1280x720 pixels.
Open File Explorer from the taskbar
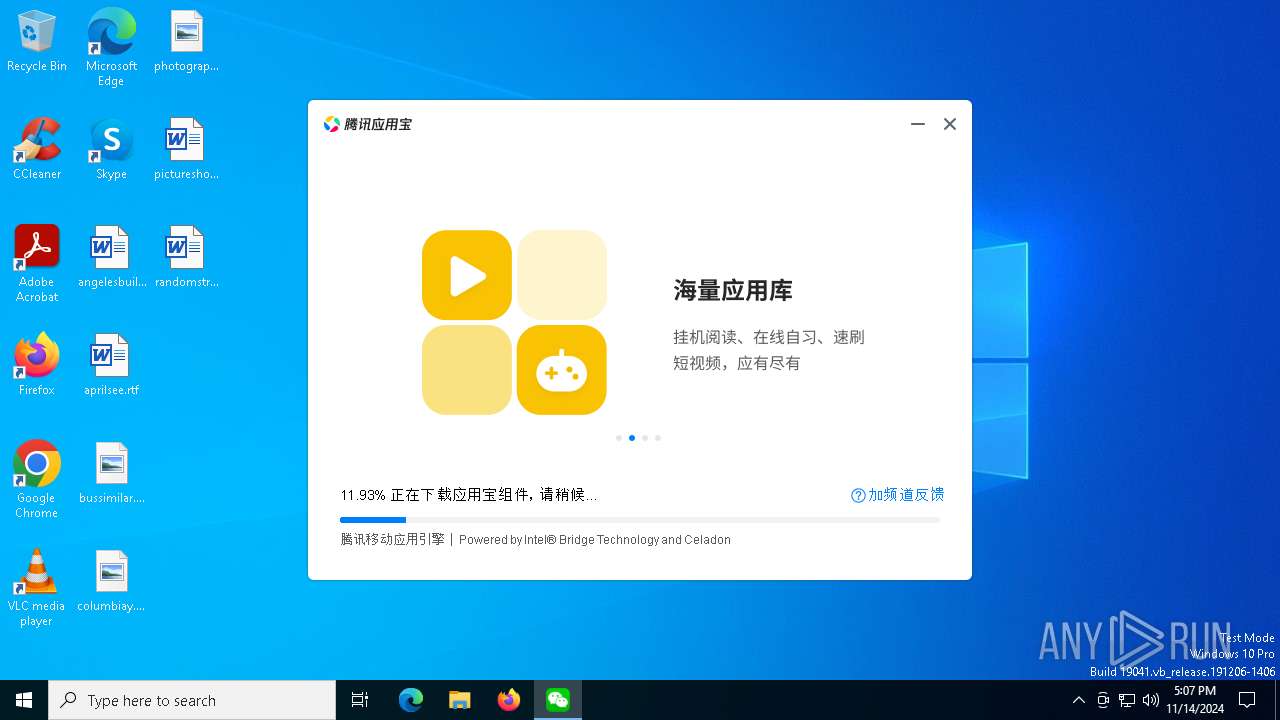460,700
